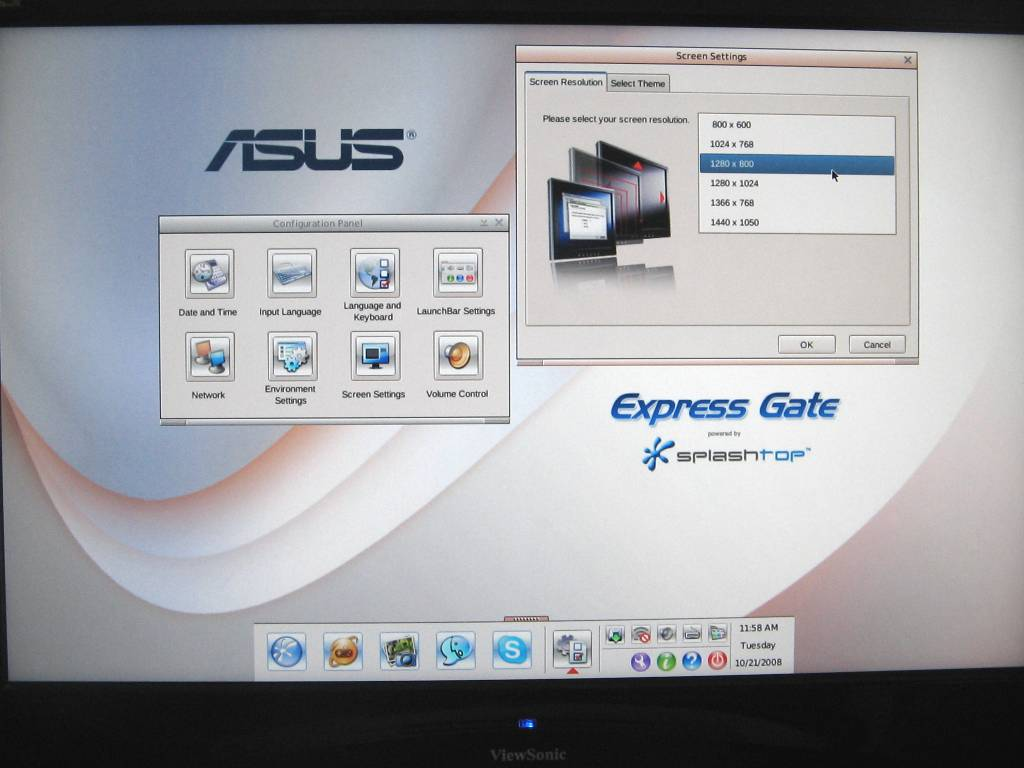1024x768 pixels.
Task: Launch the online games icon in launch bar
Action: click(x=343, y=651)
